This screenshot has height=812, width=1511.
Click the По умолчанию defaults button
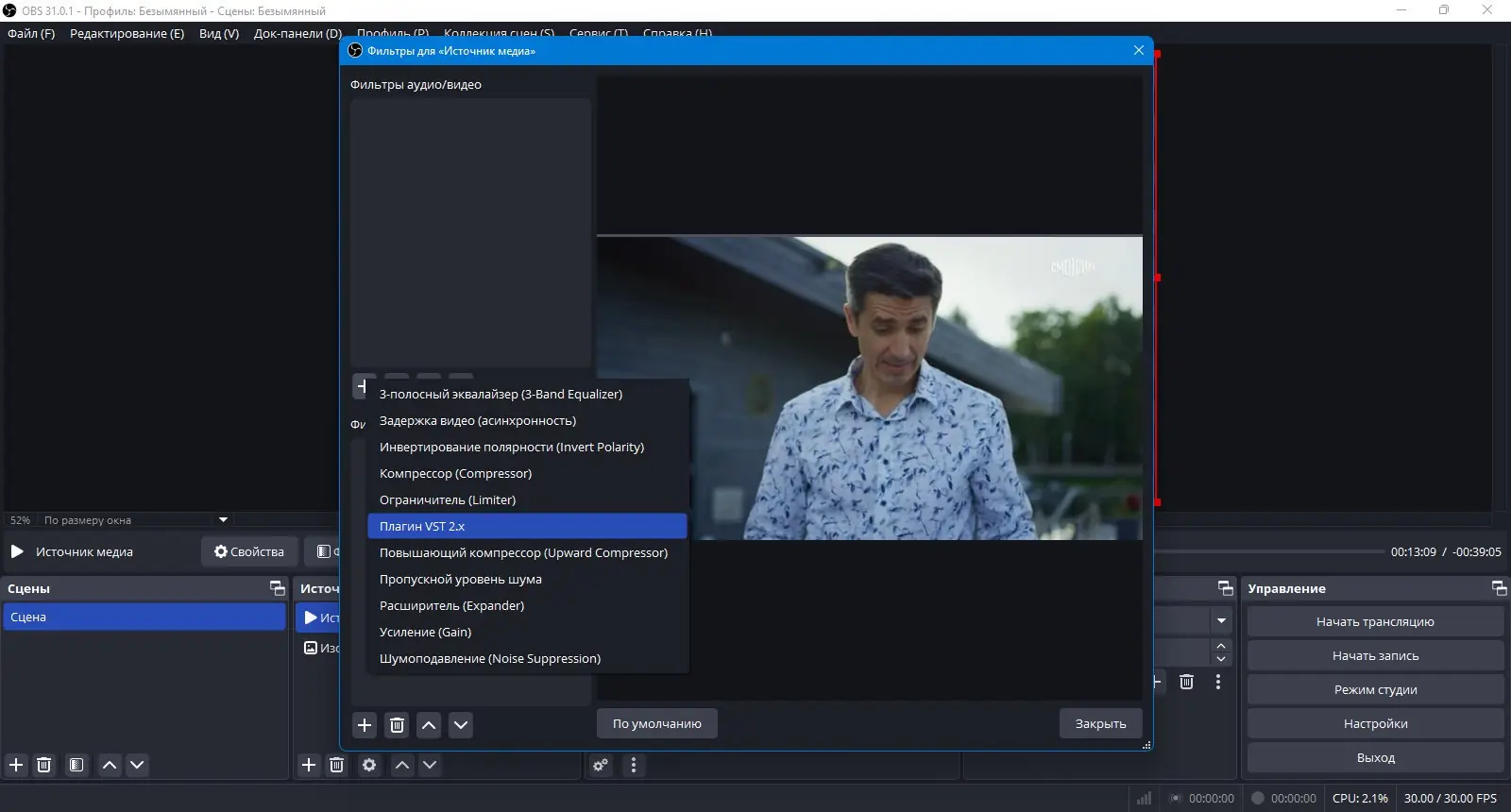pos(656,724)
